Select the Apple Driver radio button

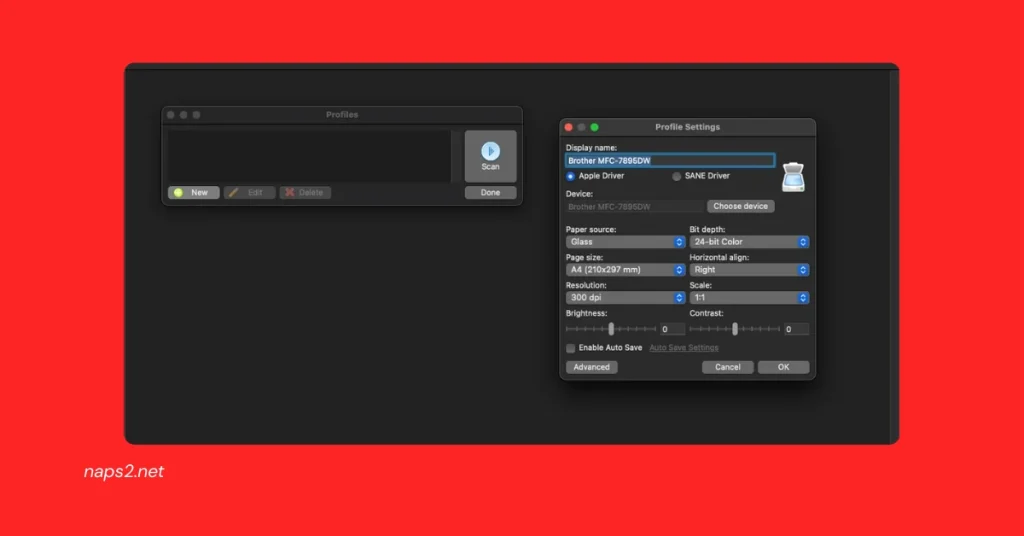(571, 176)
